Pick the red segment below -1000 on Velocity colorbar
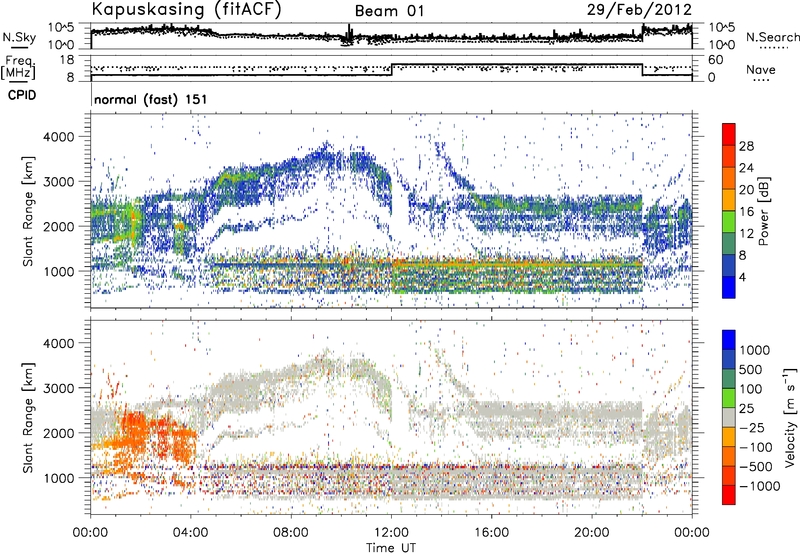800x554 pixels. pos(729,495)
